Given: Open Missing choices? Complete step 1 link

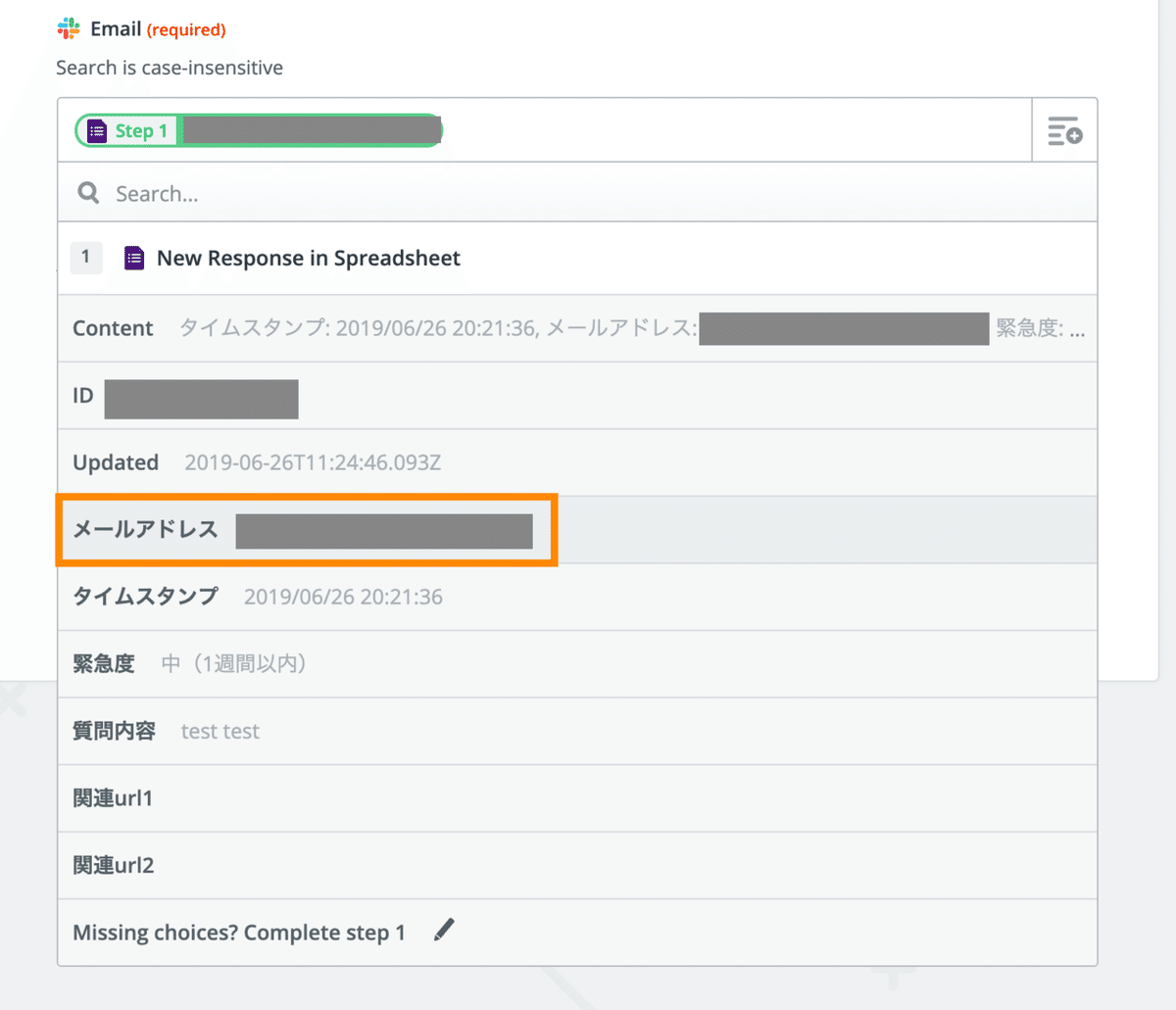Looking at the screenshot, I should tap(239, 933).
